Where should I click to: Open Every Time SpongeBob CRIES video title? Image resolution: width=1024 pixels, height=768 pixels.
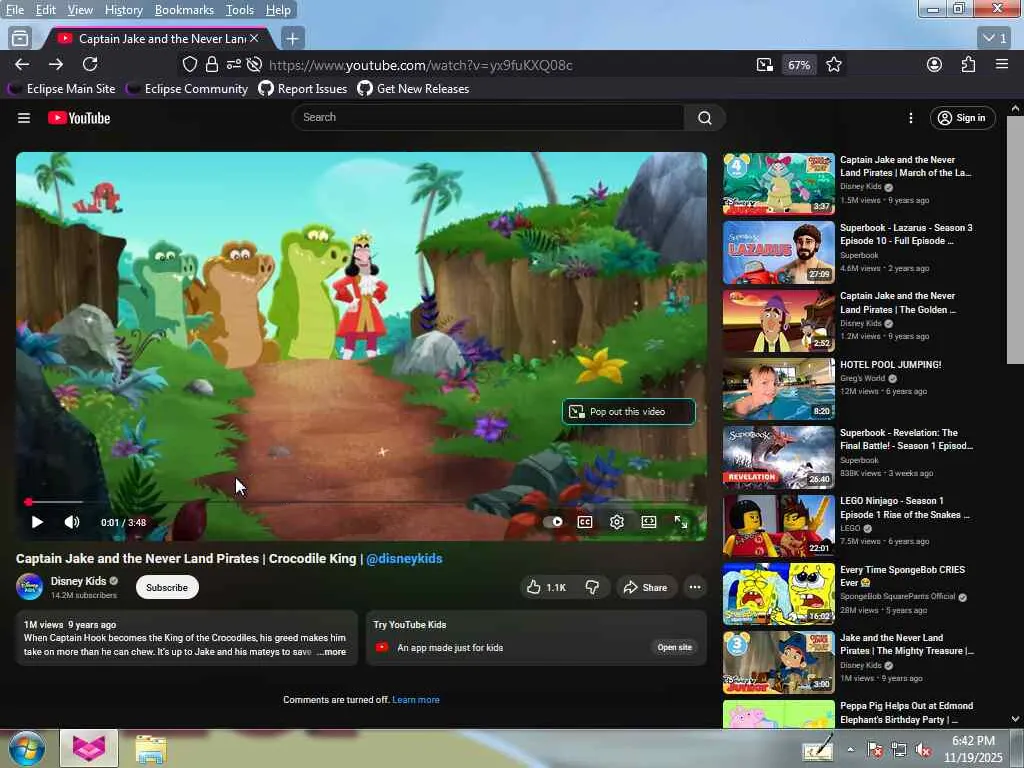902,576
